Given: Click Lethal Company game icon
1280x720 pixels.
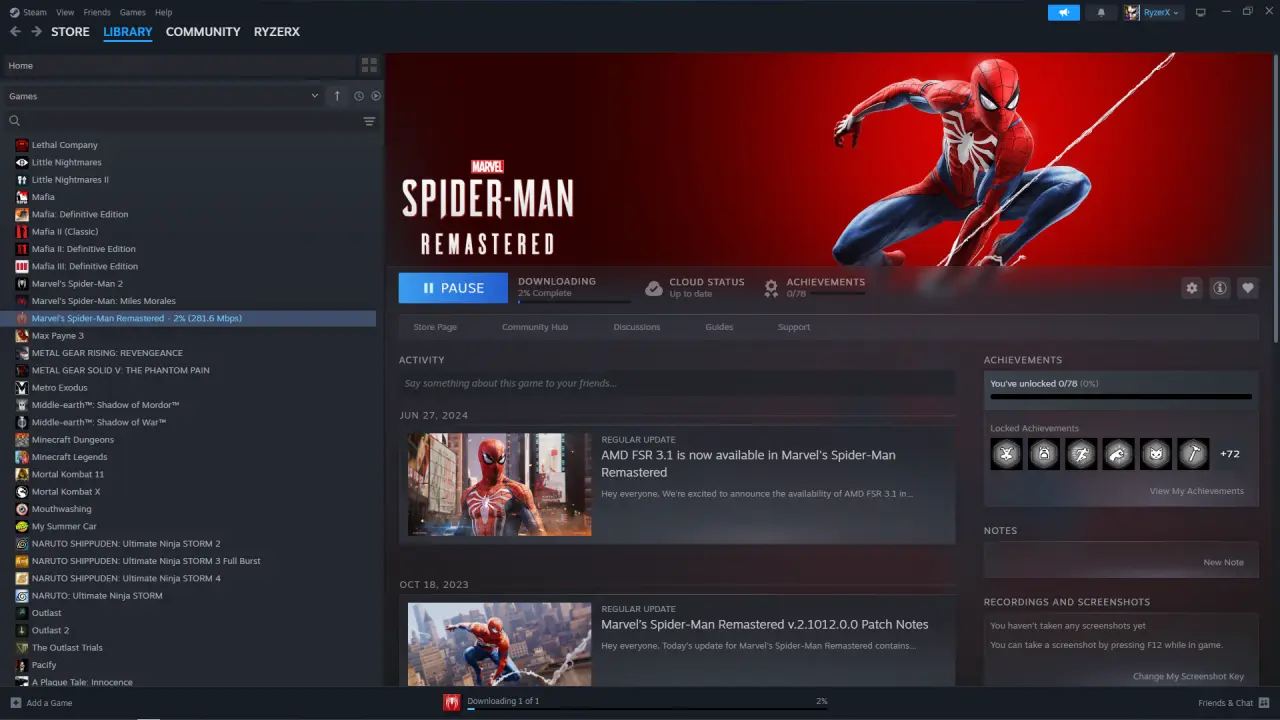Looking at the screenshot, I should coord(22,145).
